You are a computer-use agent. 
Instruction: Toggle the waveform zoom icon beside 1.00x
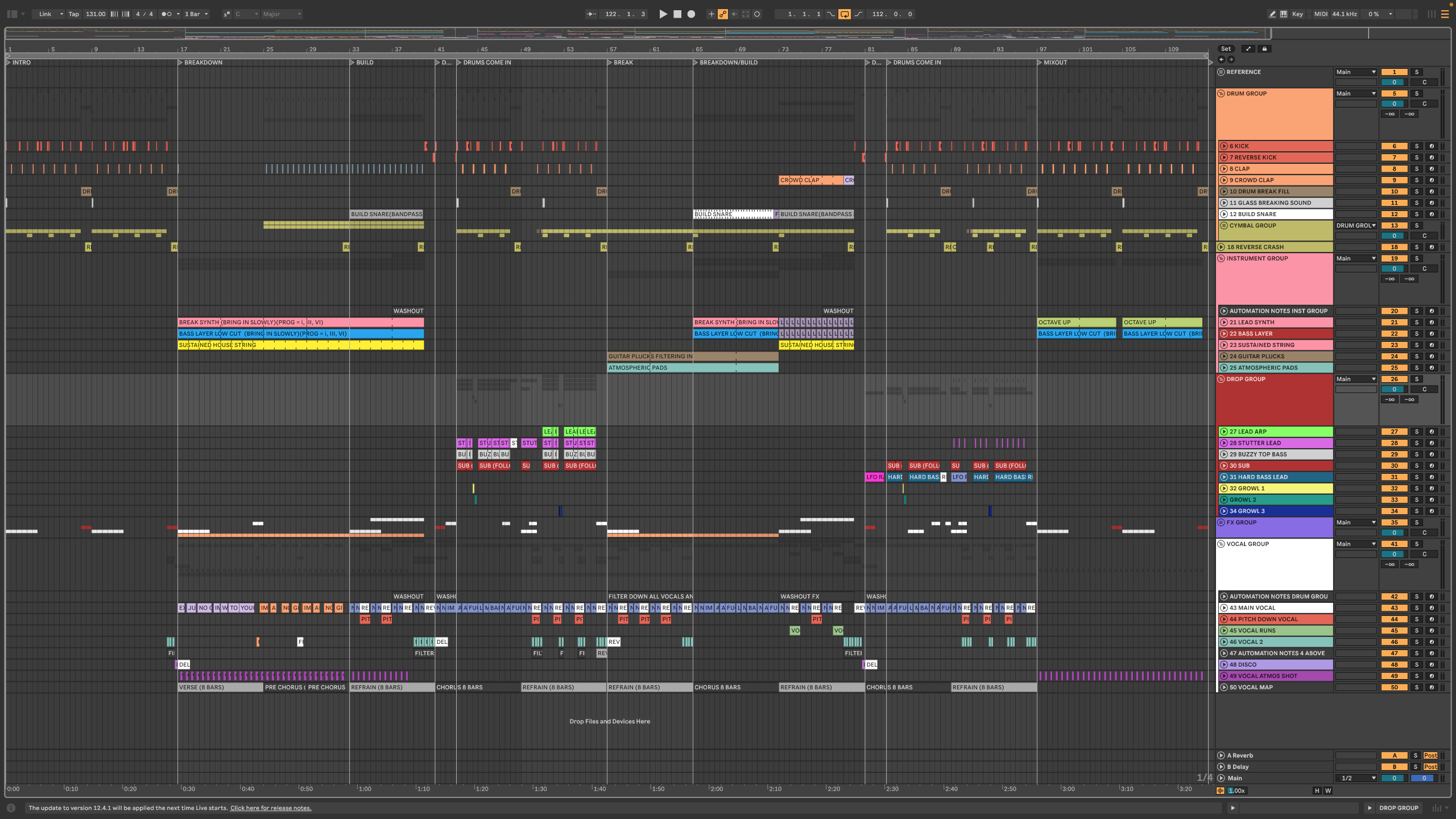click(x=1221, y=791)
